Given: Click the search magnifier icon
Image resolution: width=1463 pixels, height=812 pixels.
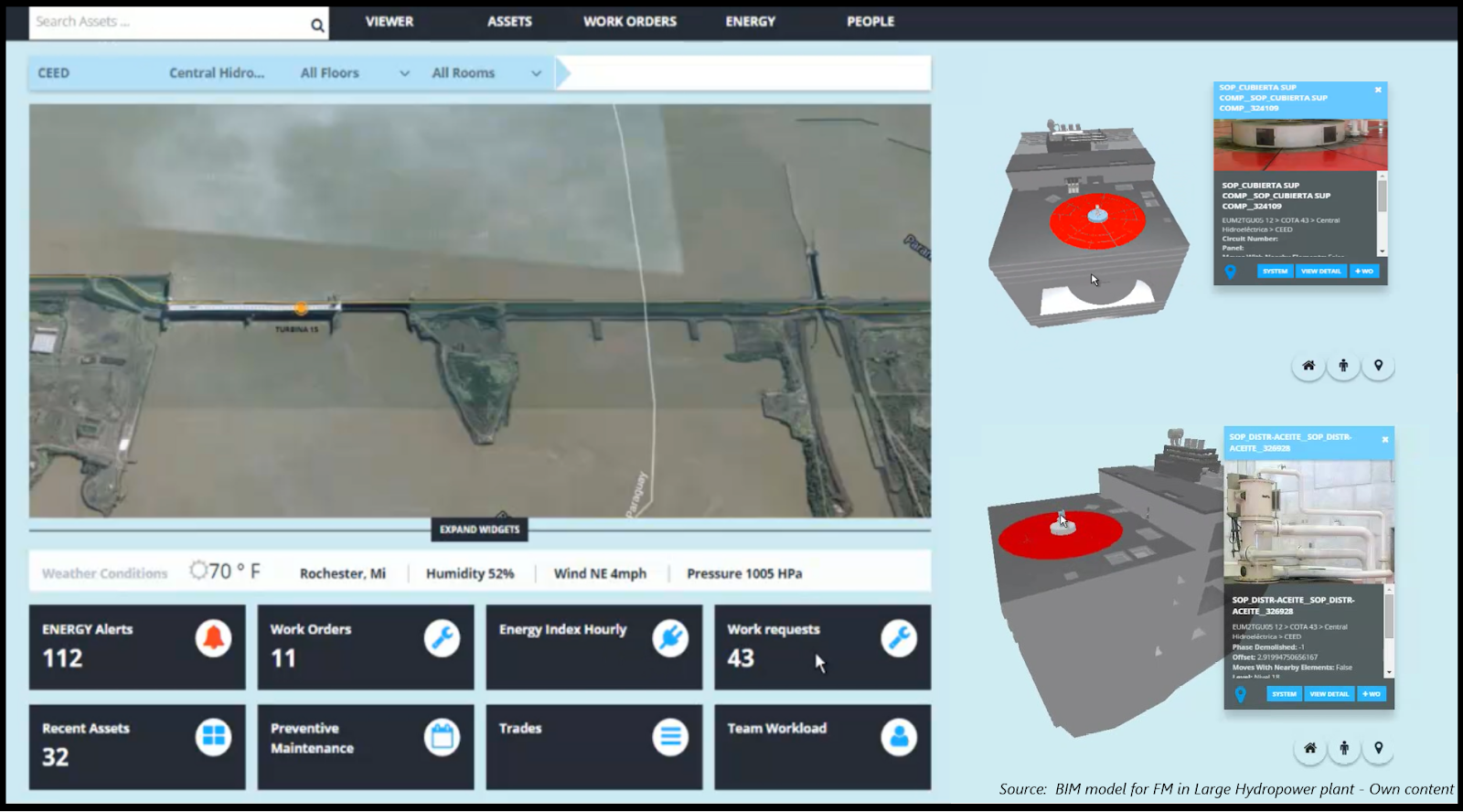Looking at the screenshot, I should [317, 25].
